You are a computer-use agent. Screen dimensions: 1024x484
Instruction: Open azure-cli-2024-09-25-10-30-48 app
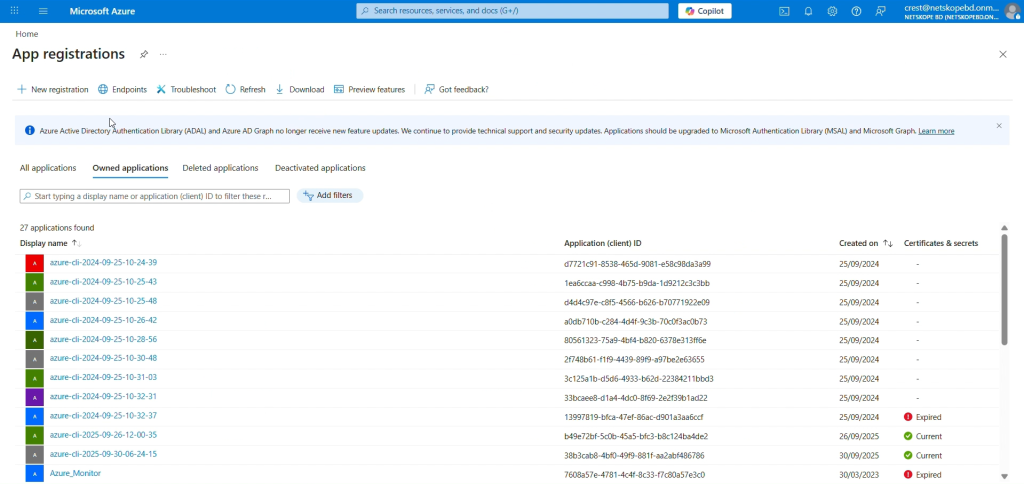click(103, 358)
